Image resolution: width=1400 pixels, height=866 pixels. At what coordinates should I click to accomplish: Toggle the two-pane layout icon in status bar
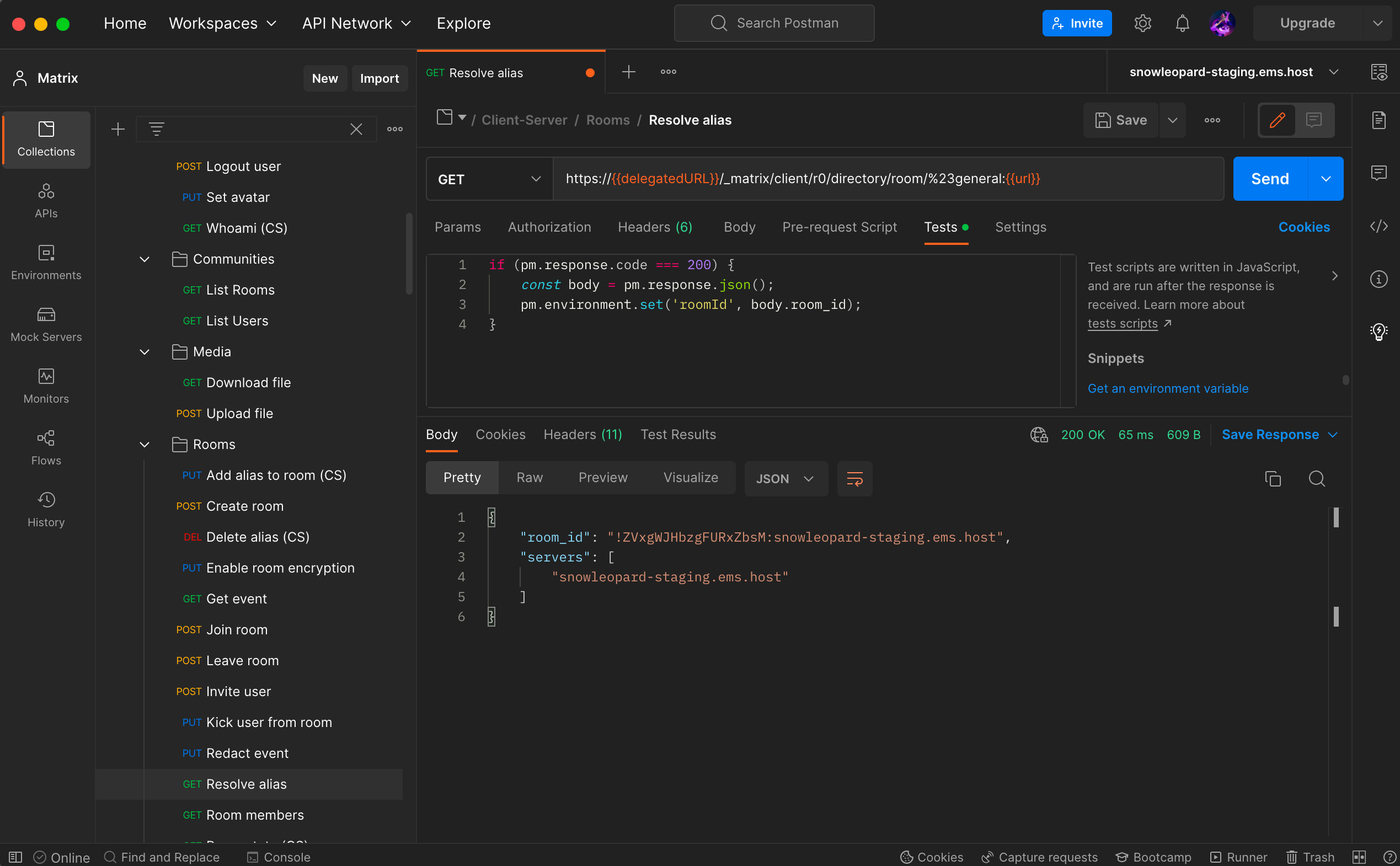(x=1359, y=857)
